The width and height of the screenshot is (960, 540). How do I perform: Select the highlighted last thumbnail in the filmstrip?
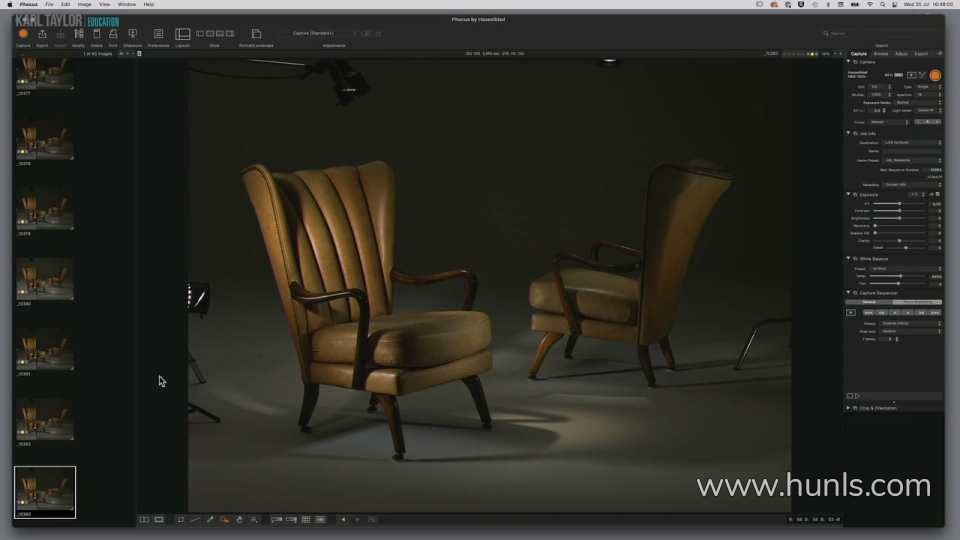tap(45, 490)
